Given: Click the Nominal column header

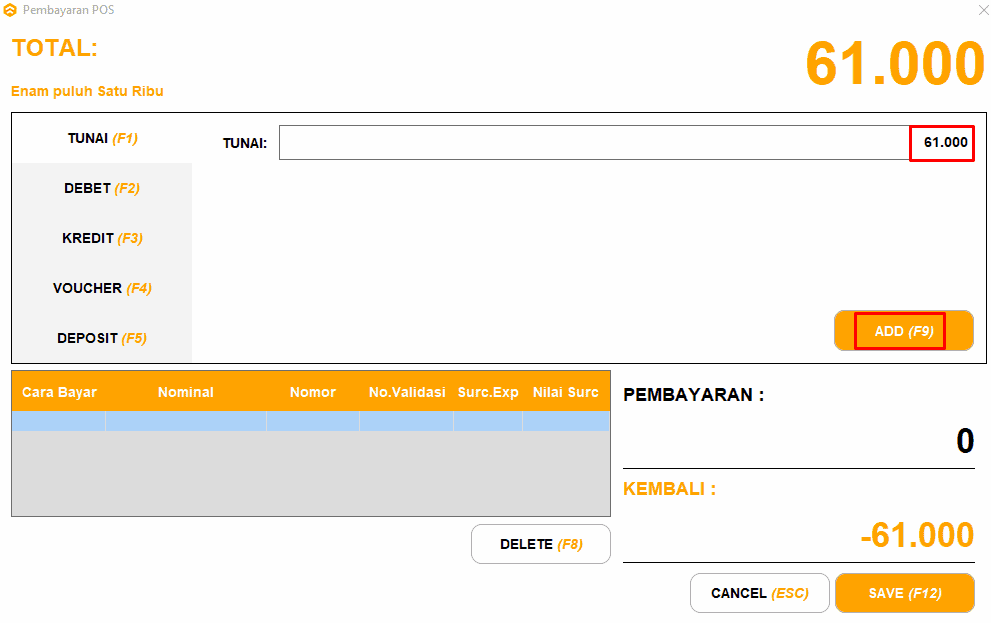Looking at the screenshot, I should point(186,392).
